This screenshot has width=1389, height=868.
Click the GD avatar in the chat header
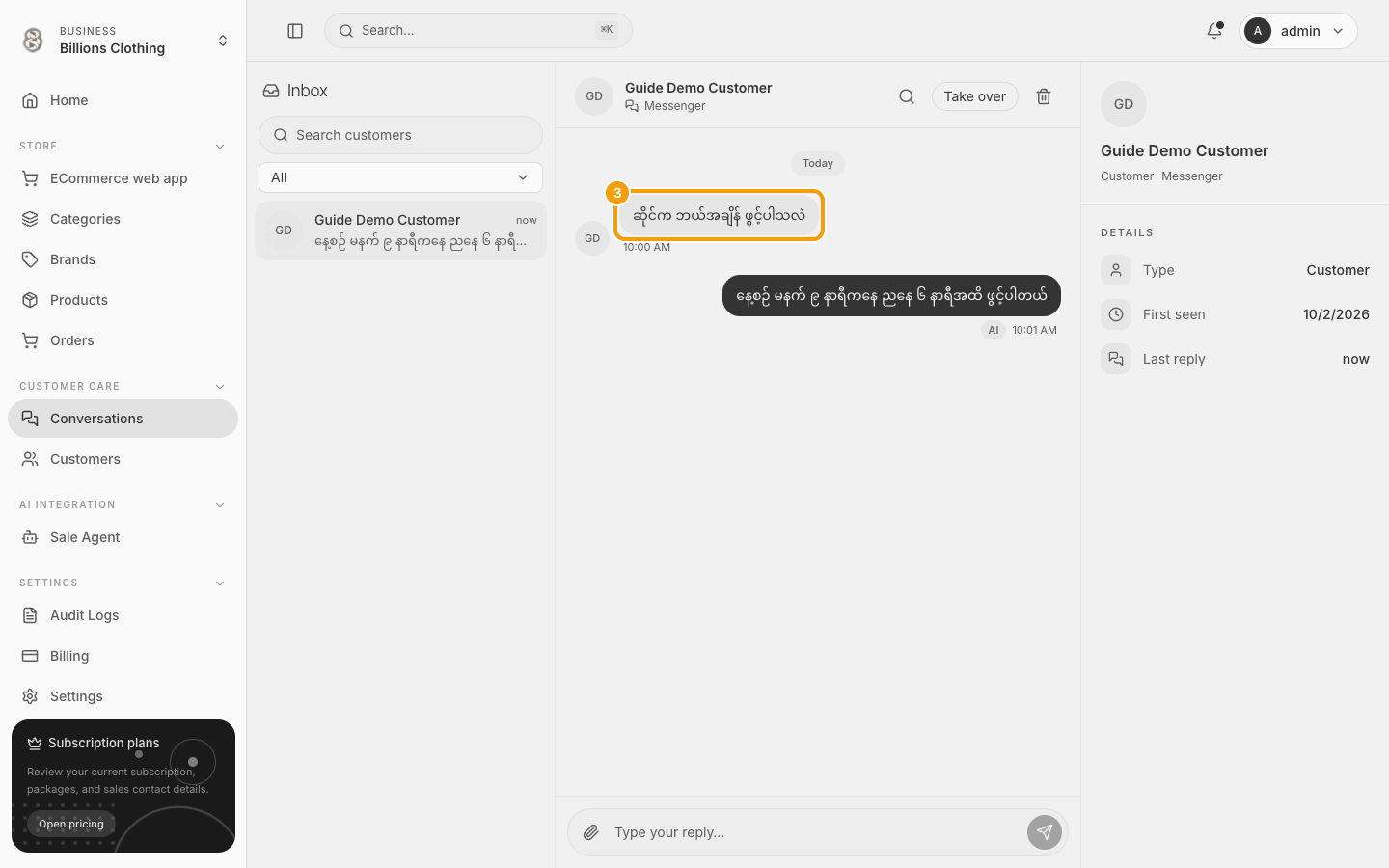click(x=594, y=96)
